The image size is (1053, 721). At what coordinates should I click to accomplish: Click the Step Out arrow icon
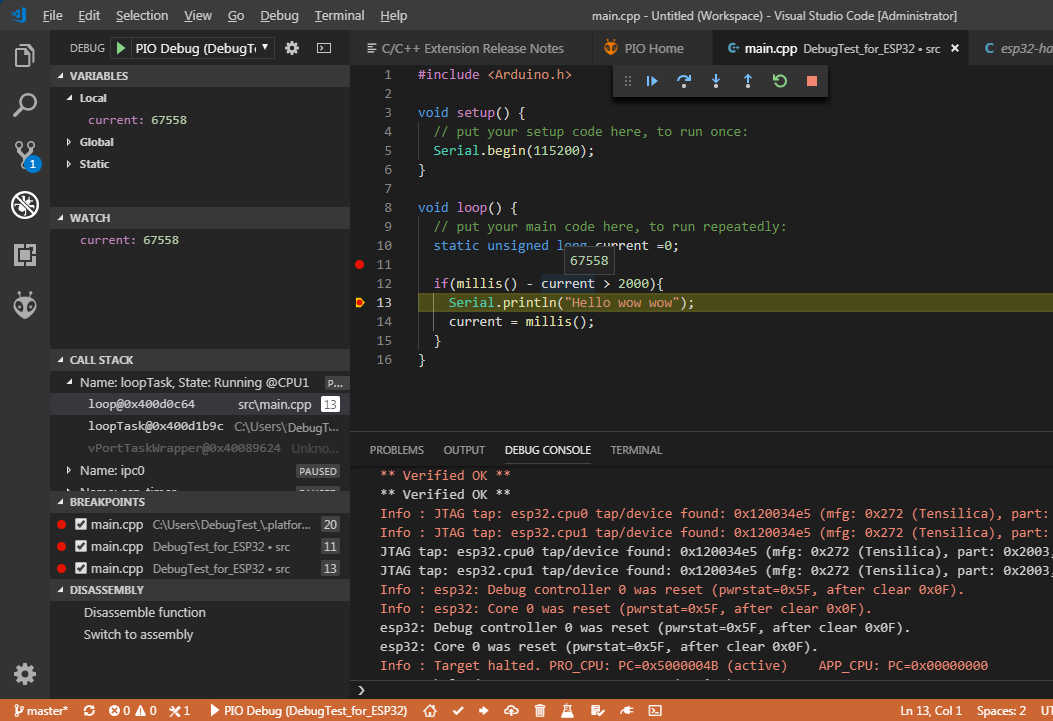748,81
